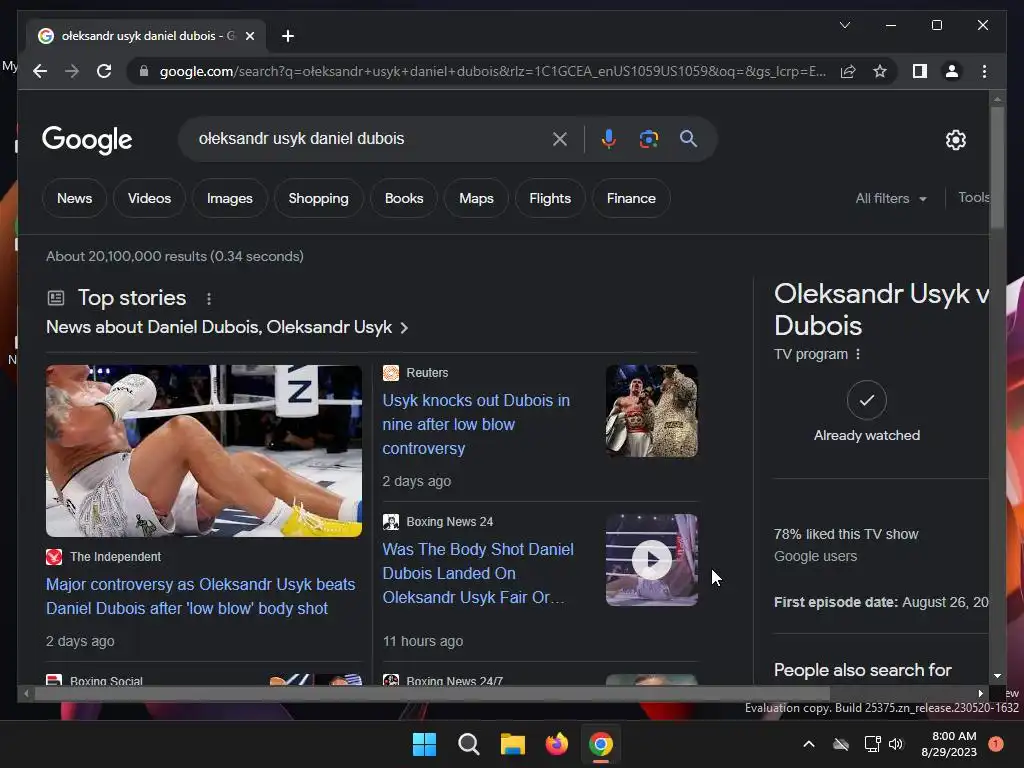Switch to the Books filter
The image size is (1024, 768).
(x=404, y=198)
